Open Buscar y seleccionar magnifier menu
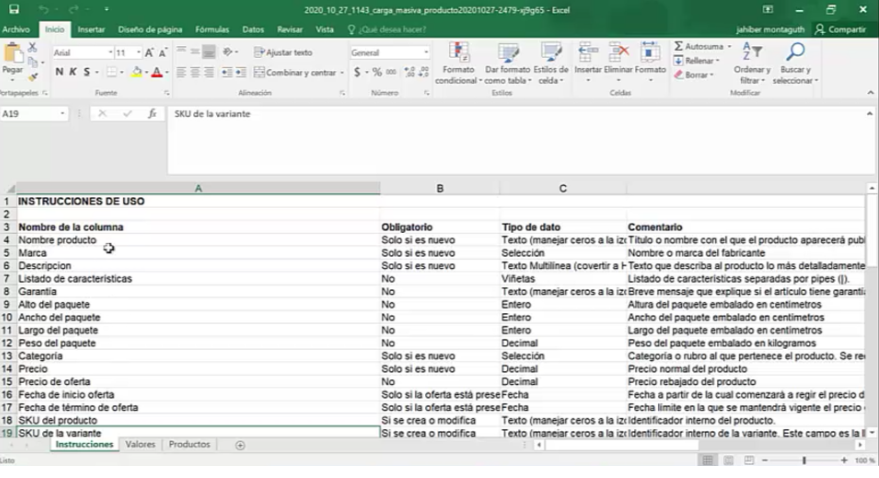Screen dimensions: 879x478 (x=795, y=63)
